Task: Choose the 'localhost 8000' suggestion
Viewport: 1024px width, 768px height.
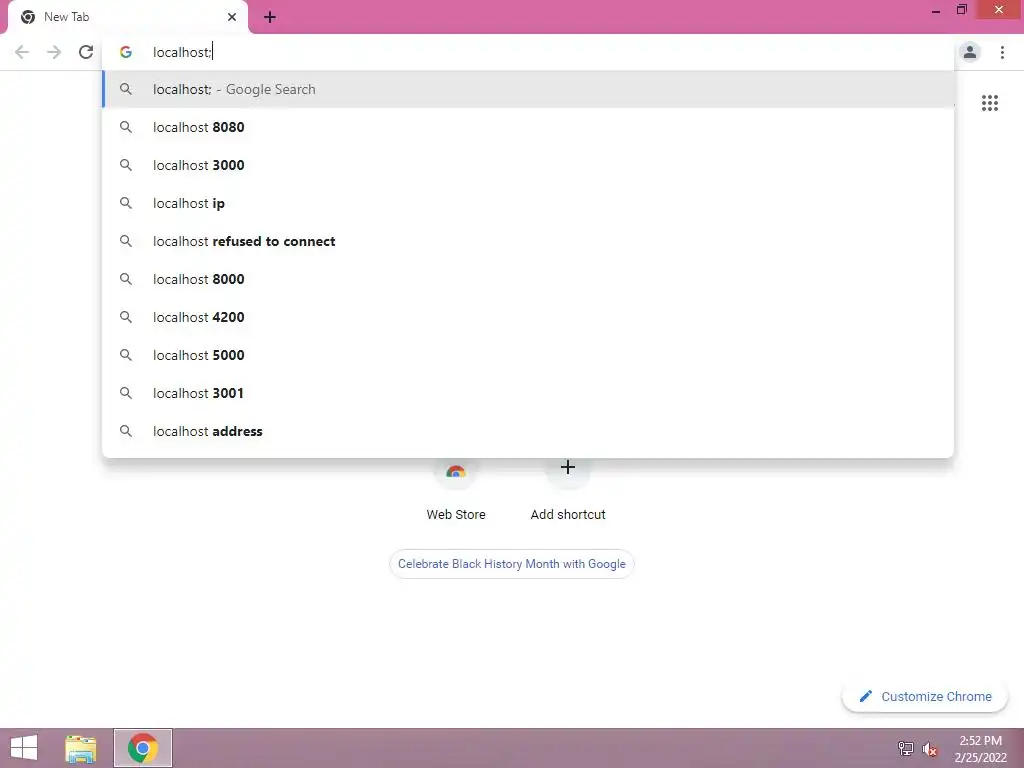Action: point(528,279)
